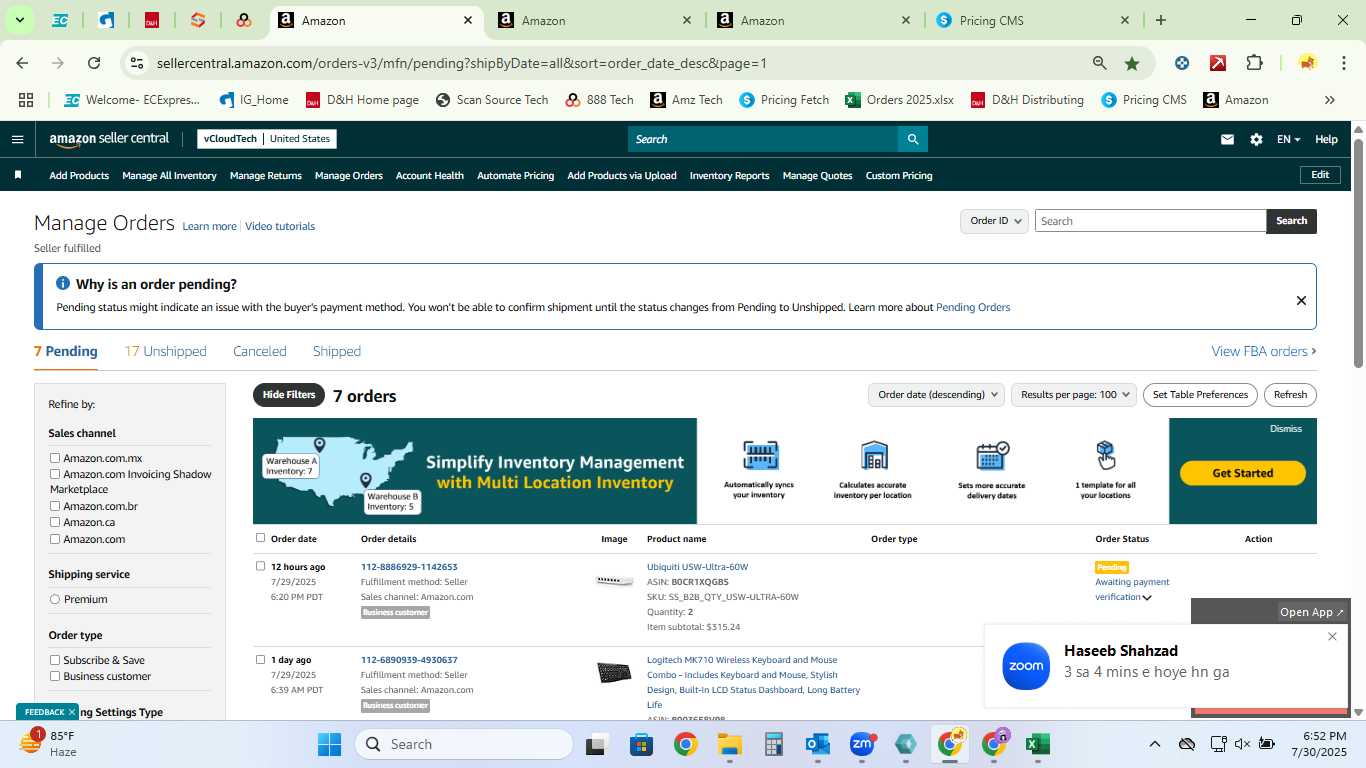Switch to the Canceled tab
1366x768 pixels.
(x=260, y=351)
